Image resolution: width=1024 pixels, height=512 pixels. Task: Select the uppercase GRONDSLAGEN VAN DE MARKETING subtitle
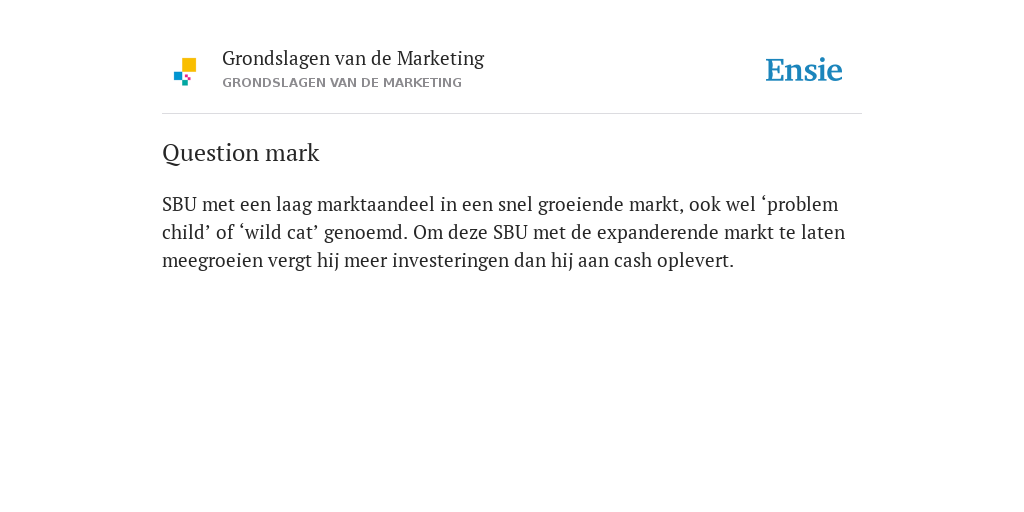pos(342,83)
